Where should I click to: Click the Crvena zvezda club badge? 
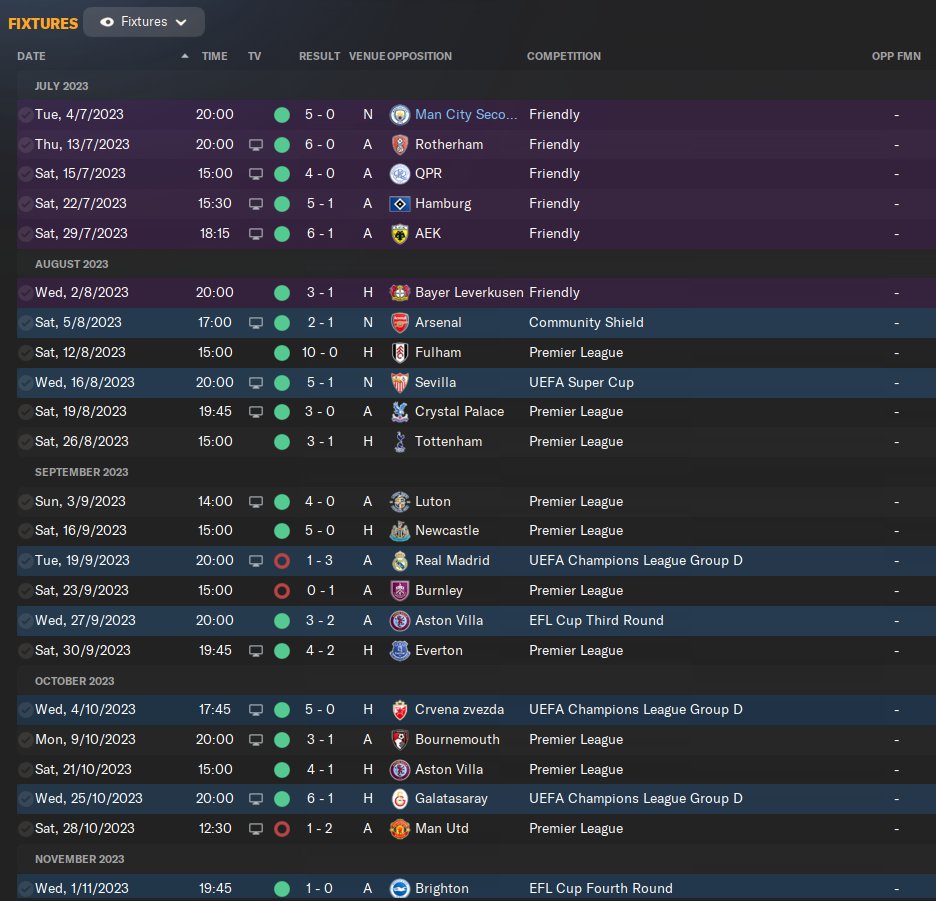(399, 709)
